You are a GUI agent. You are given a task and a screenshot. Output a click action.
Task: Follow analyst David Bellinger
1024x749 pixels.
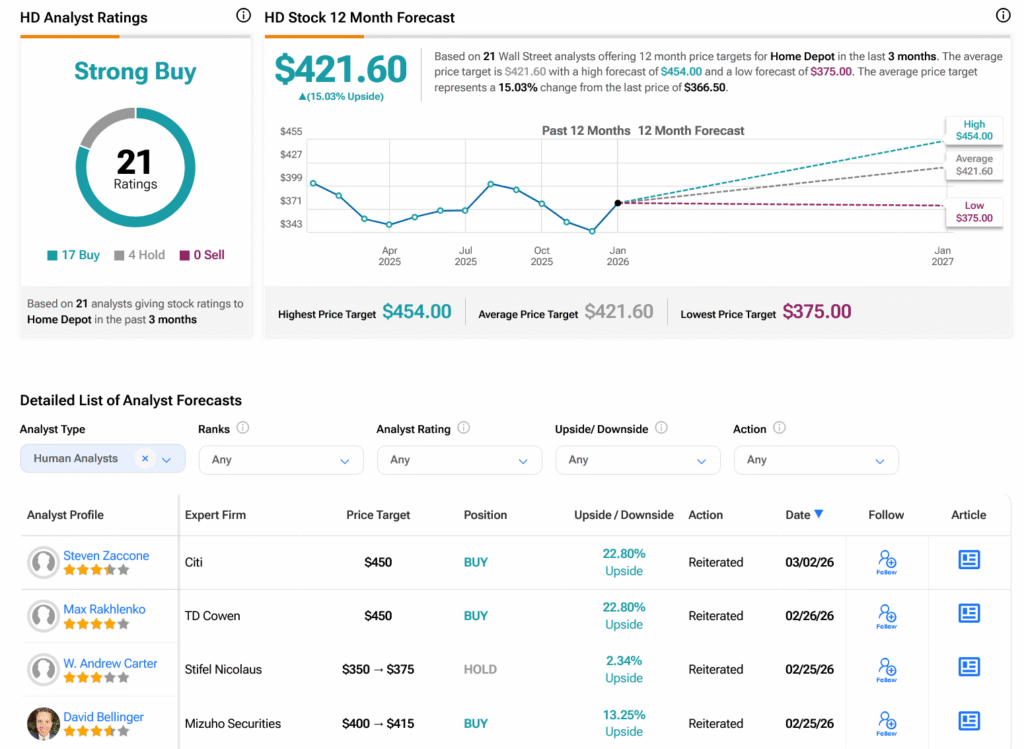[886, 722]
